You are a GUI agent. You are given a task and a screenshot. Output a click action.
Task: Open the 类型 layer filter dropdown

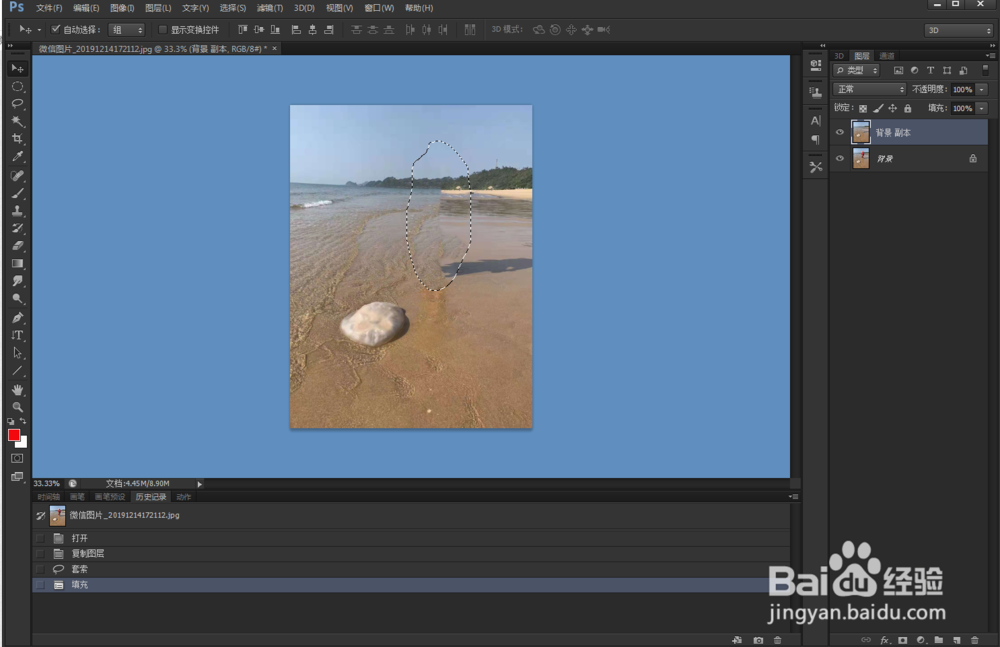click(857, 70)
